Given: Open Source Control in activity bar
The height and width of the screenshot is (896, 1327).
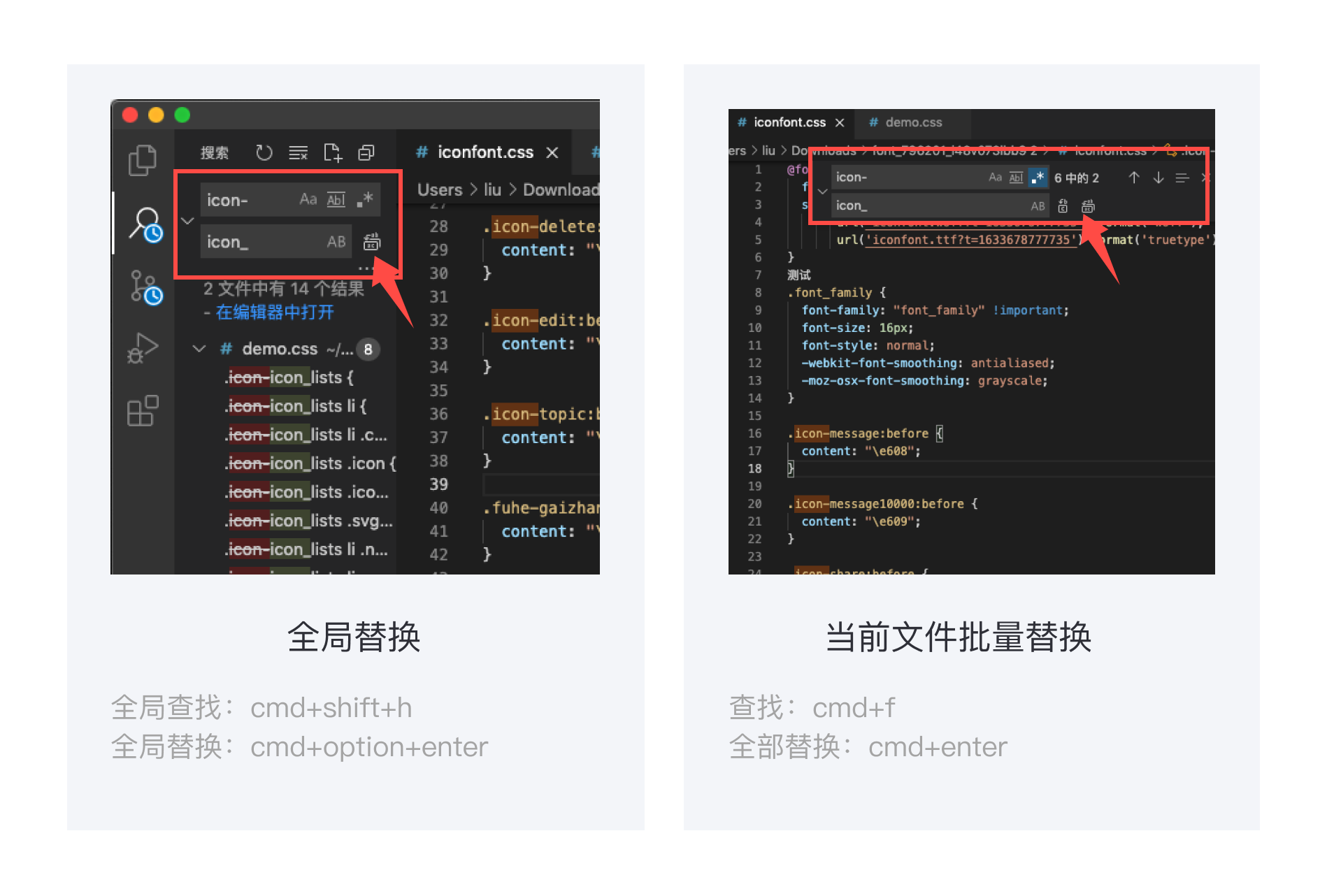Looking at the screenshot, I should point(145,287).
